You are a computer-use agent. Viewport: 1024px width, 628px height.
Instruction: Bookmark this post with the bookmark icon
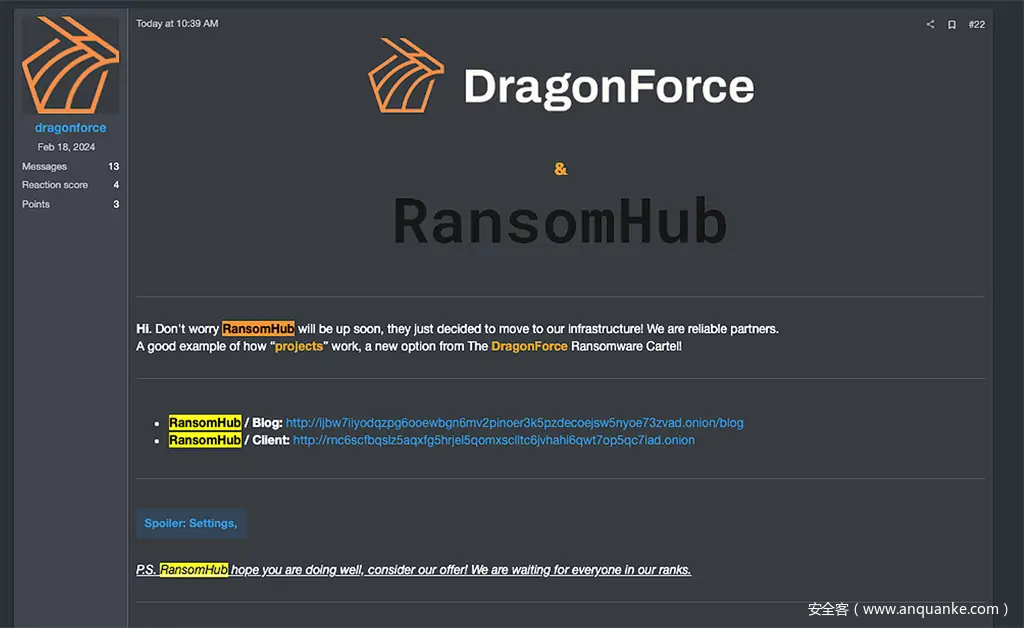coord(952,24)
